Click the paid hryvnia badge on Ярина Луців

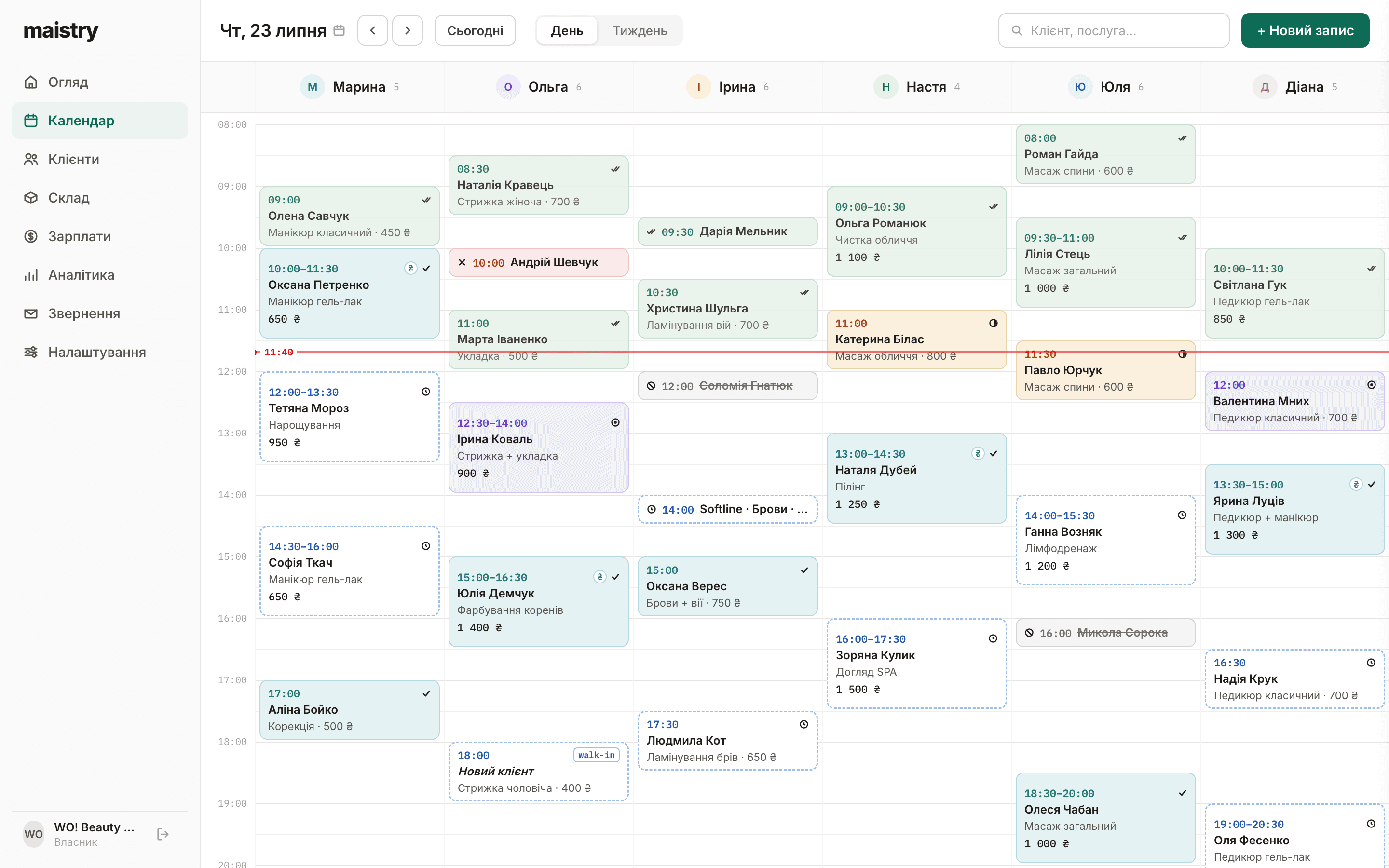pos(1356,484)
